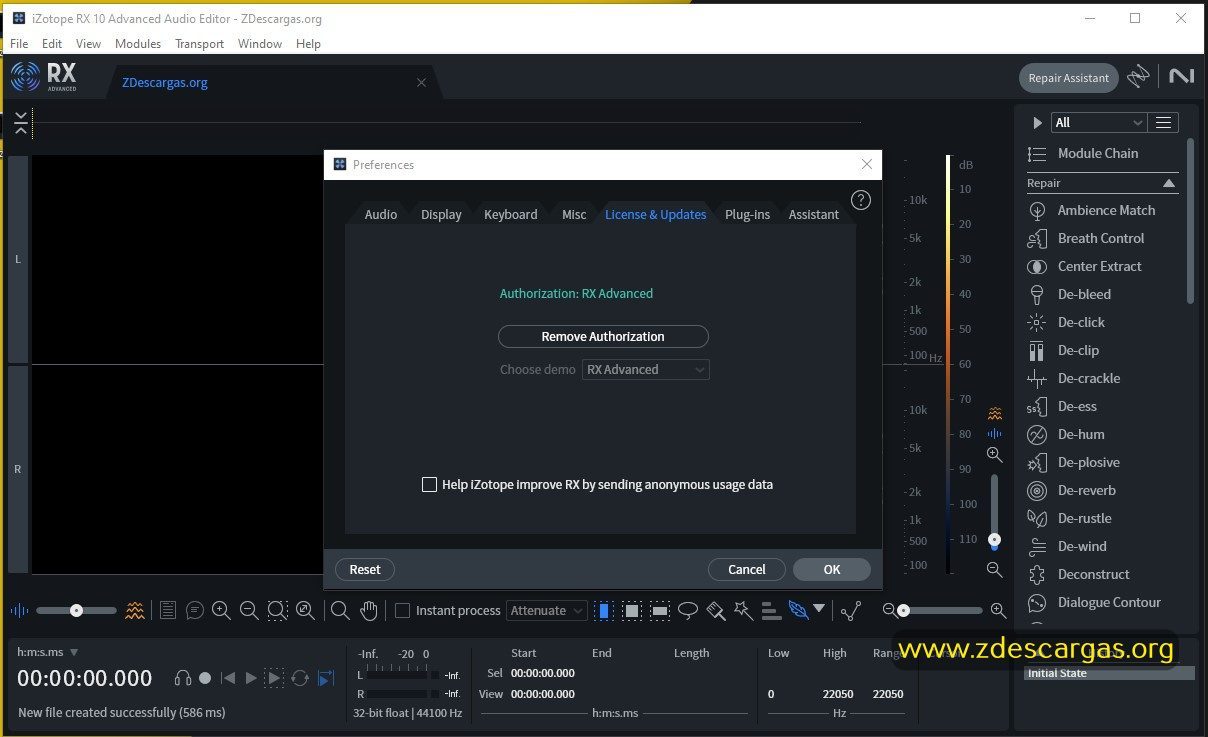The image size is (1208, 737).
Task: Select the Frequency selection tool
Action: point(660,610)
